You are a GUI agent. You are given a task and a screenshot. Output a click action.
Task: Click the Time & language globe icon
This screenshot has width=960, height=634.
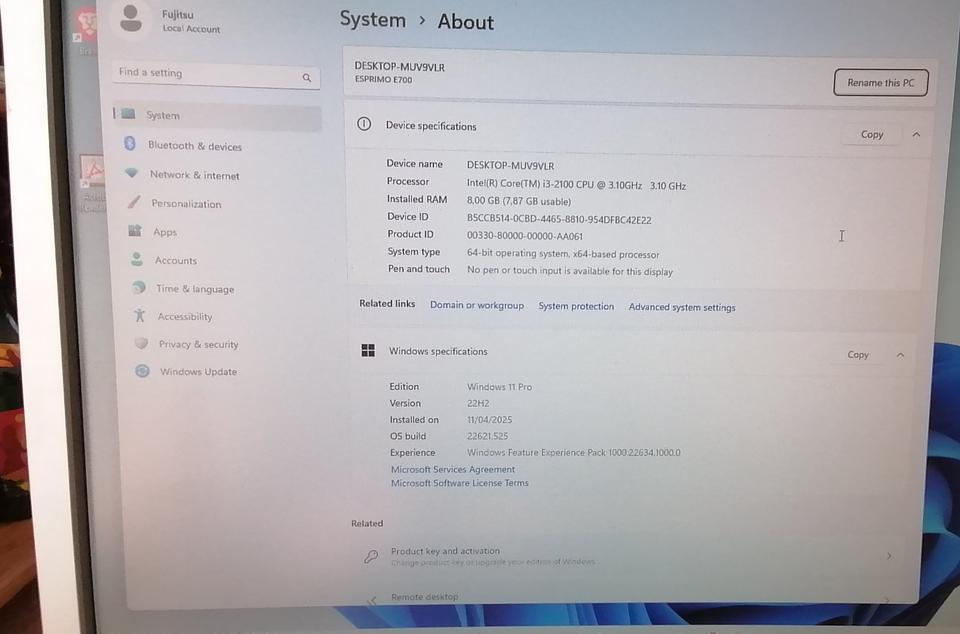[139, 287]
